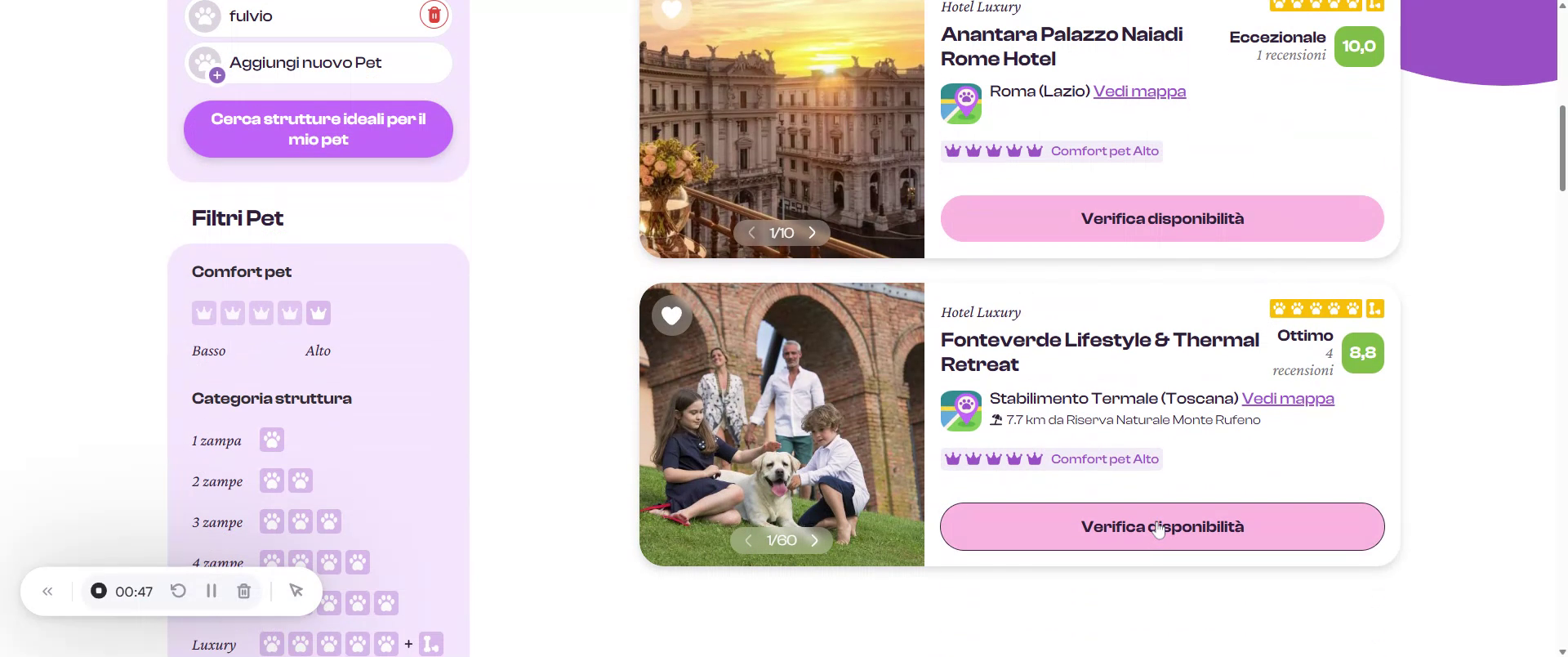Next photo arrow on Fonteverde gallery
1568x657 pixels.
click(814, 540)
